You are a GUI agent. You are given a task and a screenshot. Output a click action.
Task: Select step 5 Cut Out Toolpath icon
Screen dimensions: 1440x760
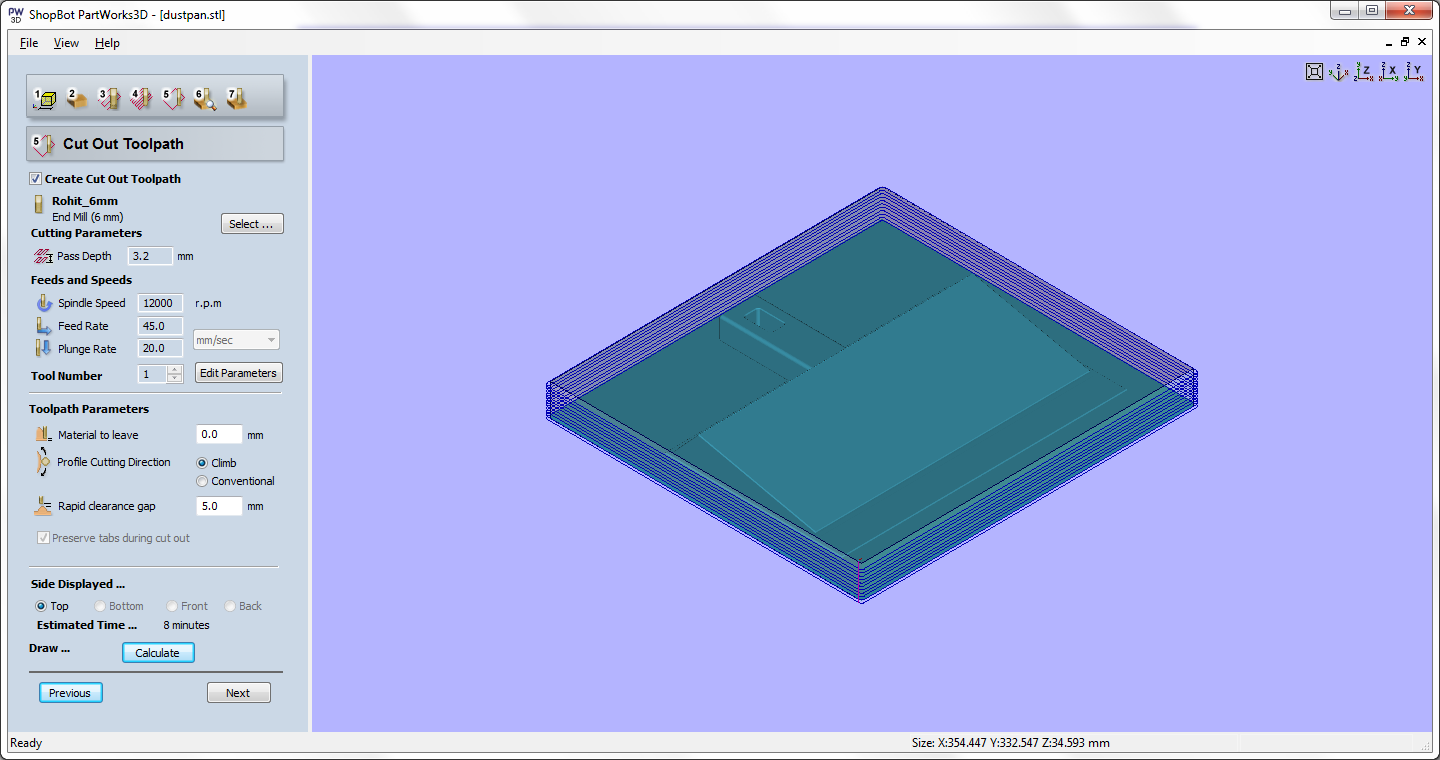point(173,98)
